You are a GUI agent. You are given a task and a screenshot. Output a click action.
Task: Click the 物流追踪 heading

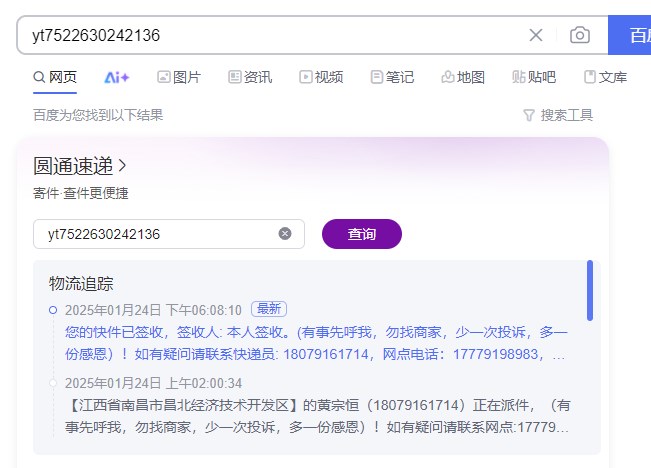[81, 284]
